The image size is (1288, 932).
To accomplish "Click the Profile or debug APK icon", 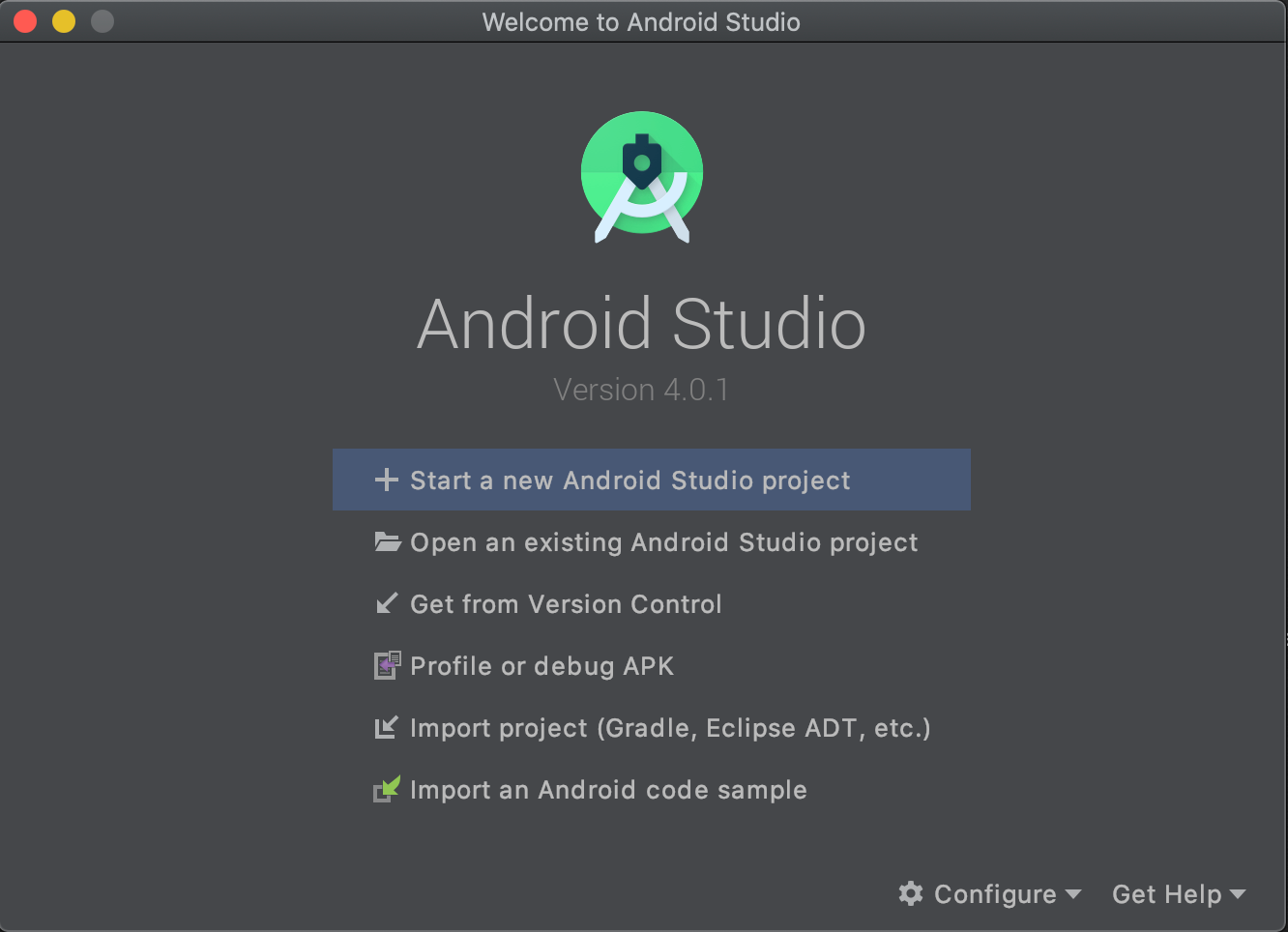I will pos(387,665).
